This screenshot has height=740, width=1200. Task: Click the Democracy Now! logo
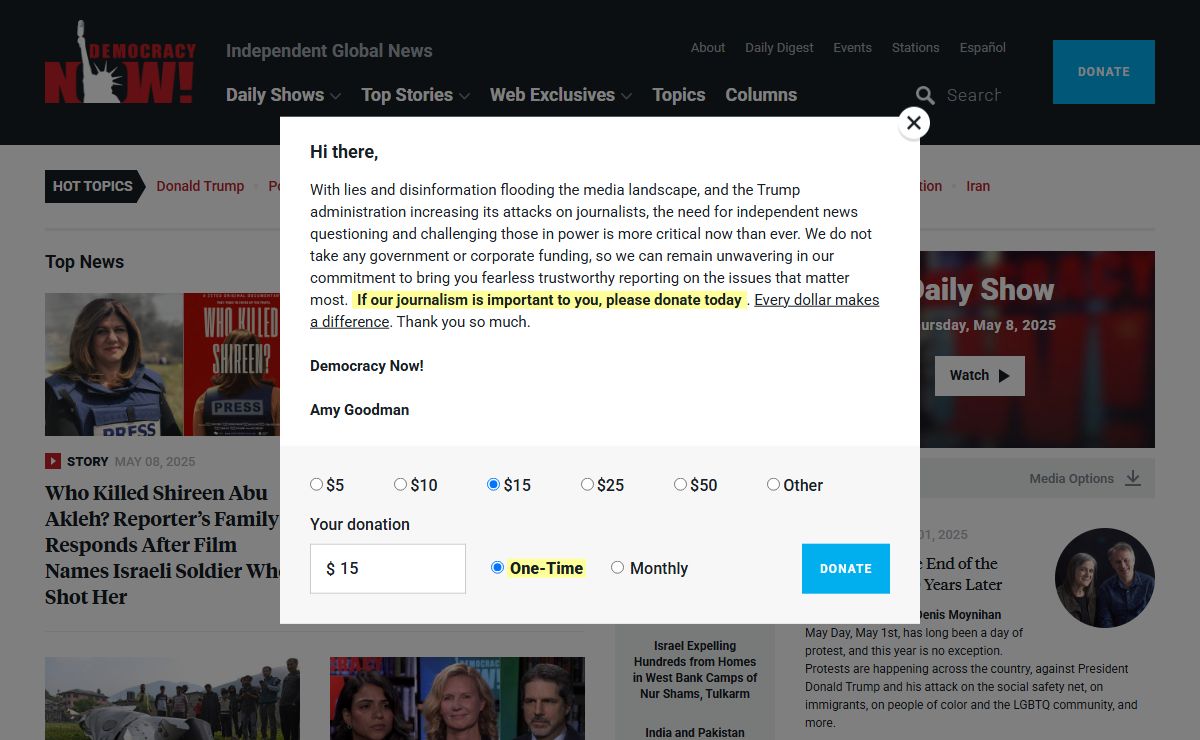pos(120,62)
